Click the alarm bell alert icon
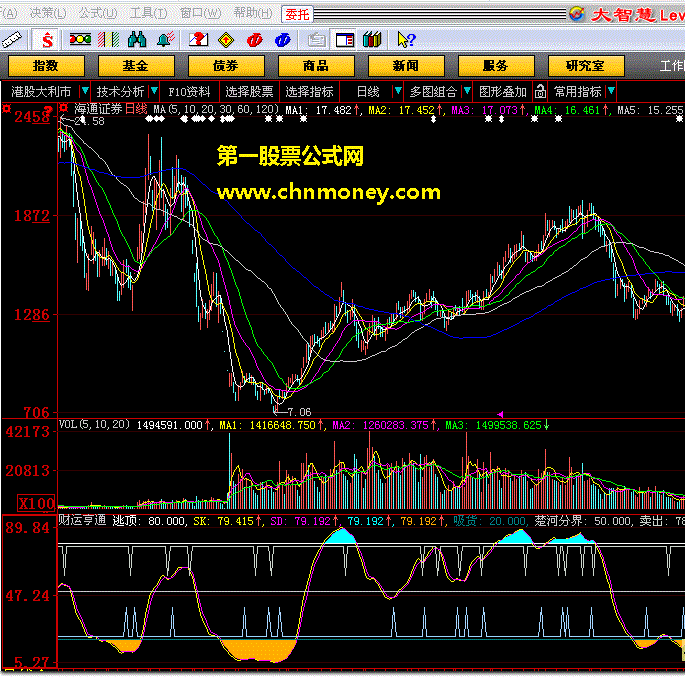 coord(166,40)
